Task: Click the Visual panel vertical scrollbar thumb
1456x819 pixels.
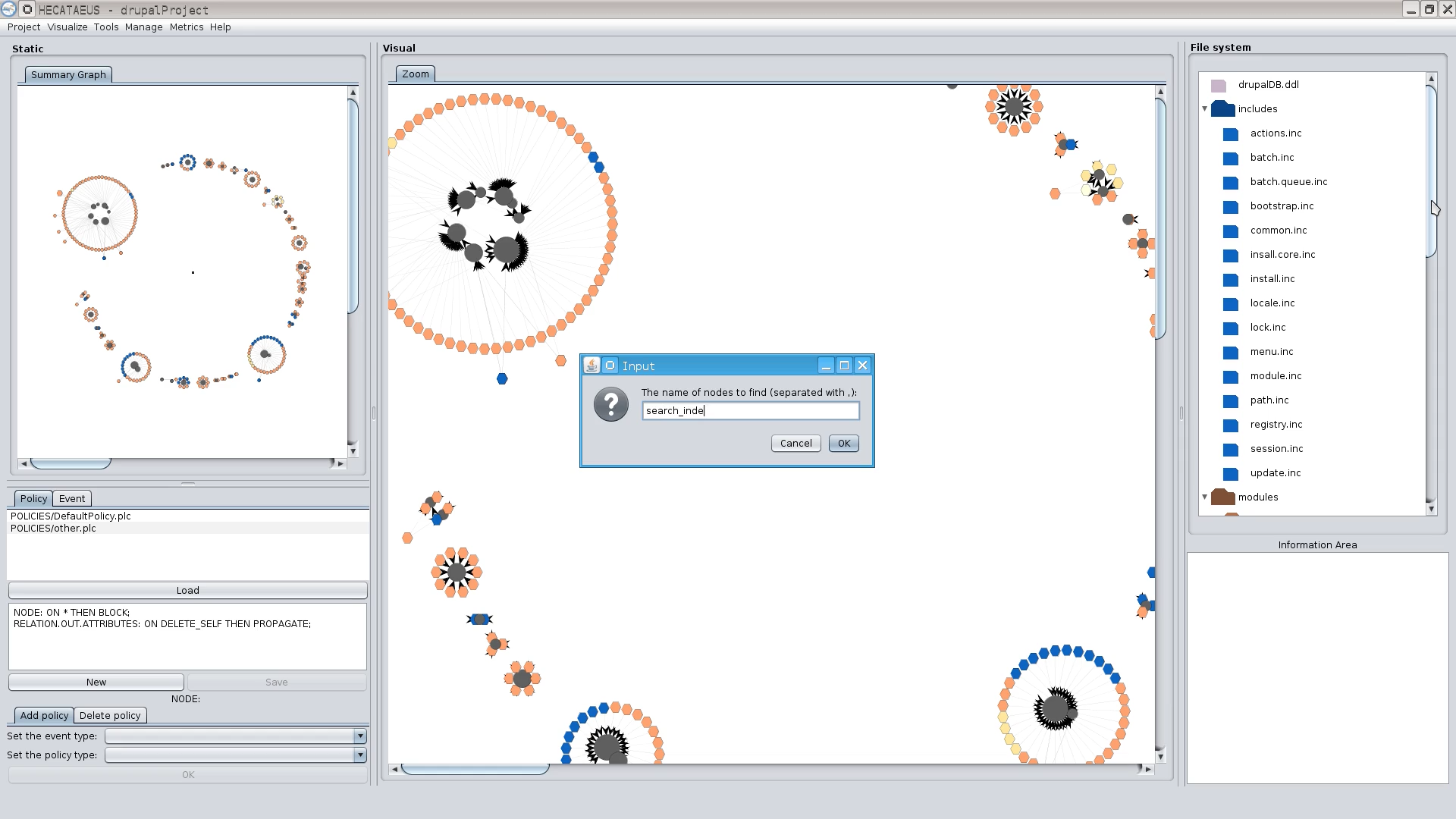Action: tap(1160, 218)
